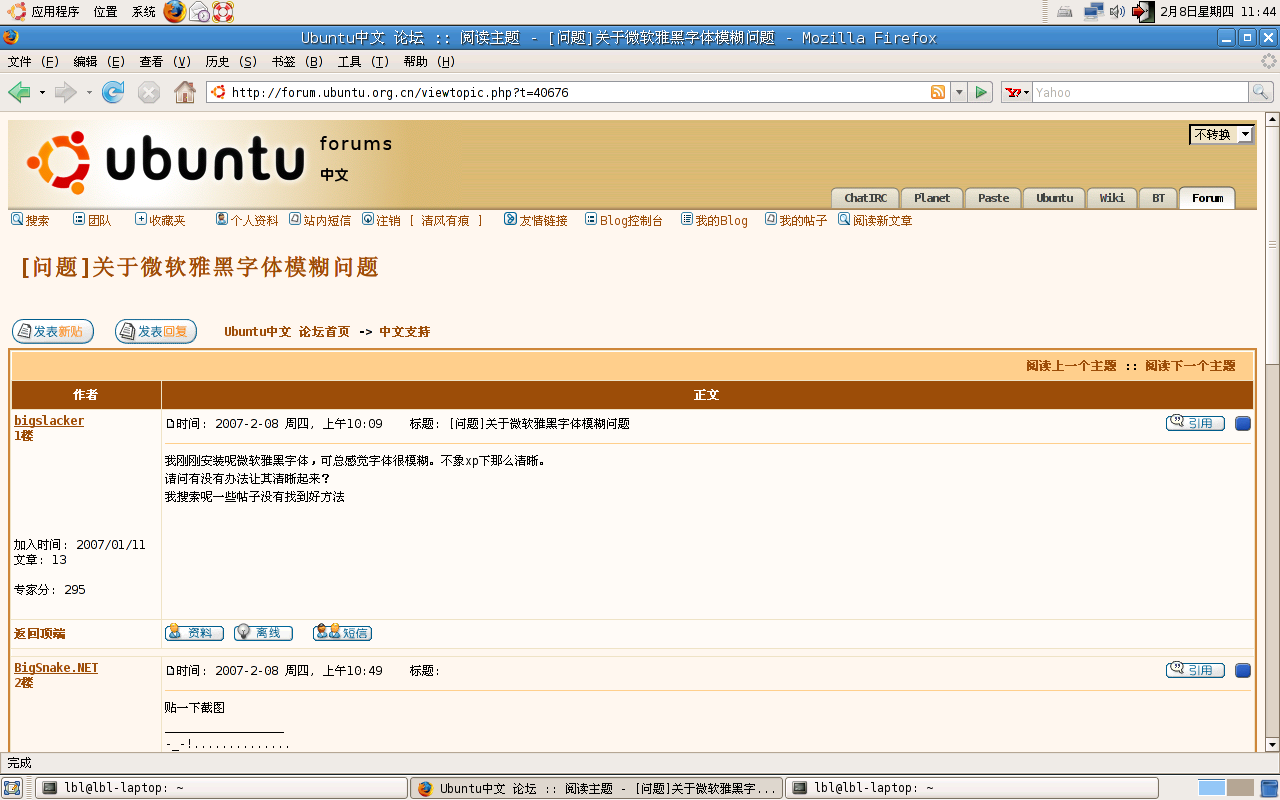This screenshot has width=1280, height=800.
Task: Click the blue post icon on BigSnake.NET's post
Action: (x=1243, y=670)
